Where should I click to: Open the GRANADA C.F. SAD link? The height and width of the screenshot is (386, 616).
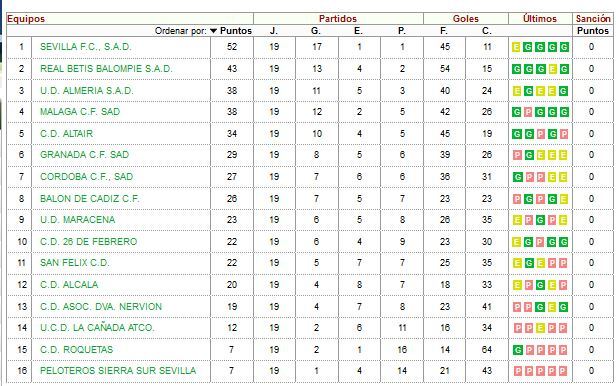pos(84,155)
